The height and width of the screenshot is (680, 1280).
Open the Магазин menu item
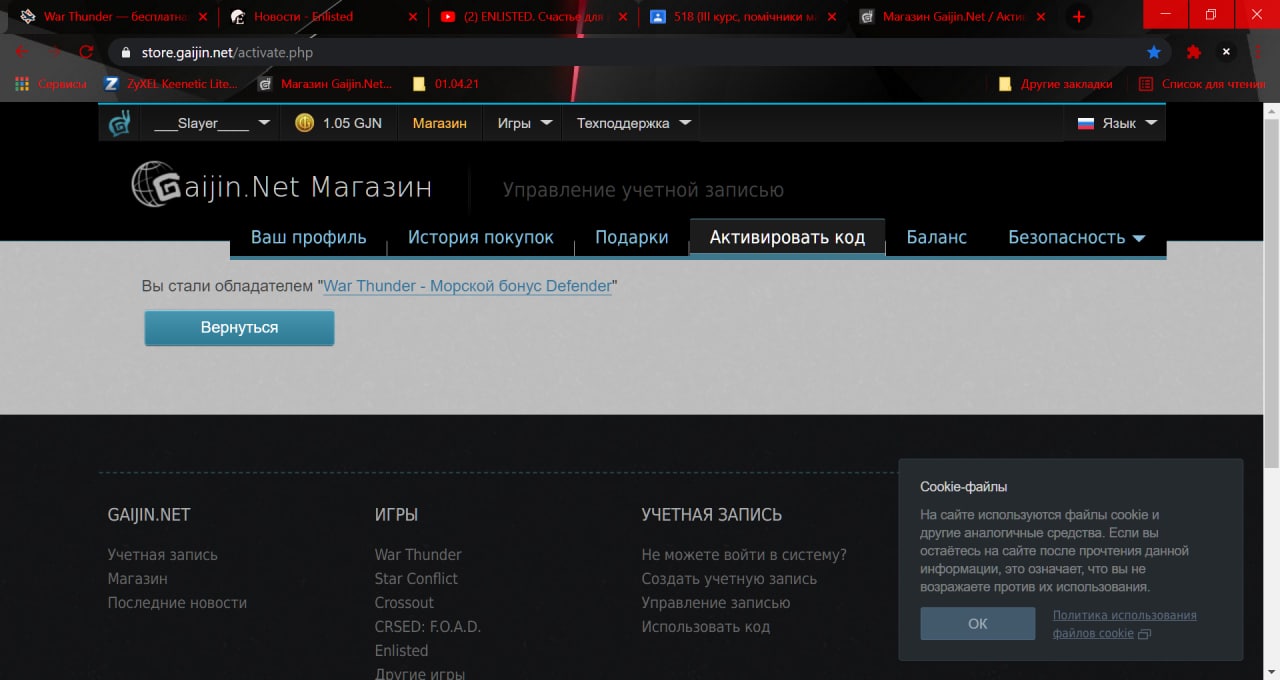coord(439,123)
